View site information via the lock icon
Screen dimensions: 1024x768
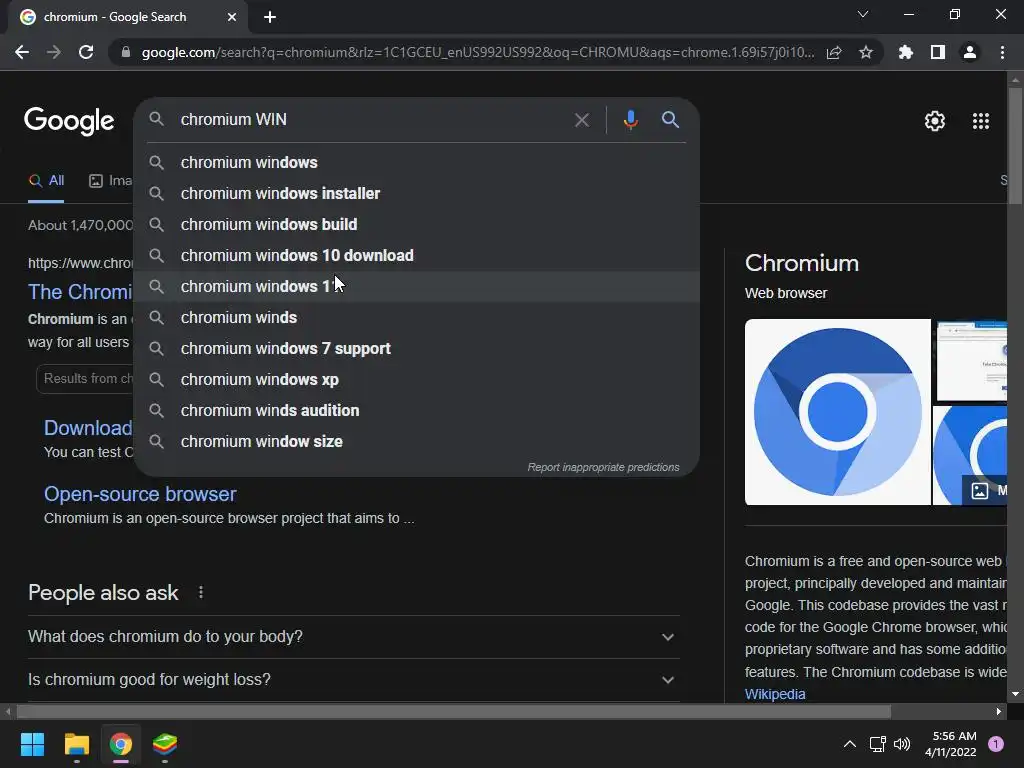click(x=125, y=52)
